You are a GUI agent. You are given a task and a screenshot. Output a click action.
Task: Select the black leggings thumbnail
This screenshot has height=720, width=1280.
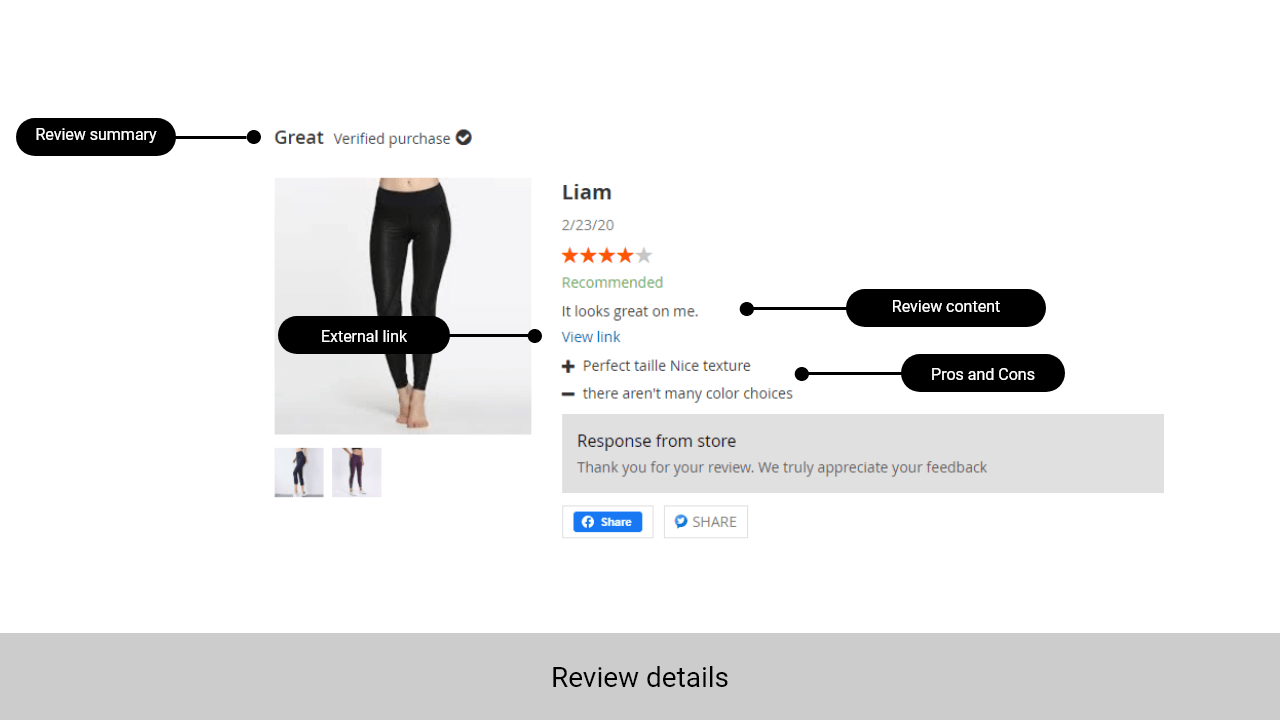click(x=299, y=472)
